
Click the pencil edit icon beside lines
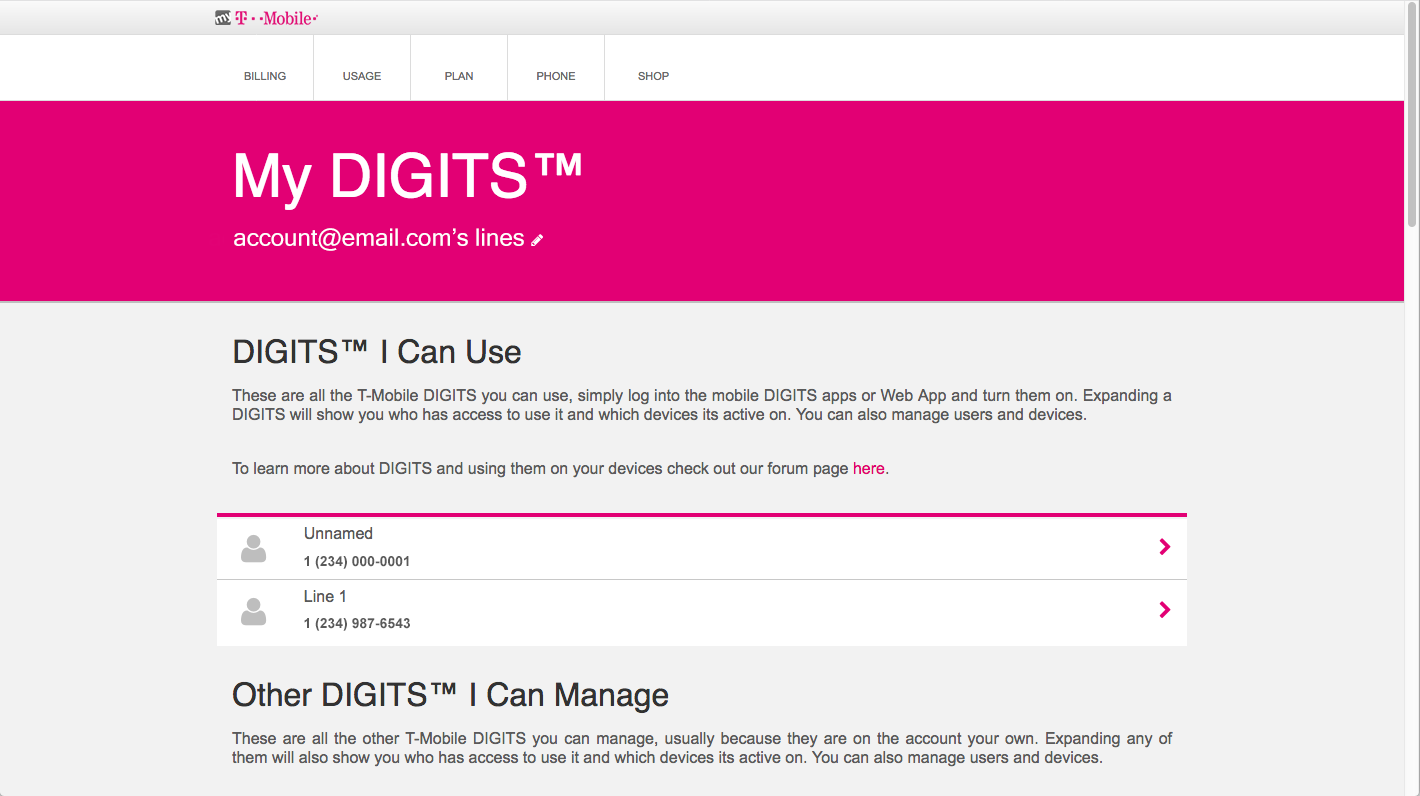tap(537, 240)
